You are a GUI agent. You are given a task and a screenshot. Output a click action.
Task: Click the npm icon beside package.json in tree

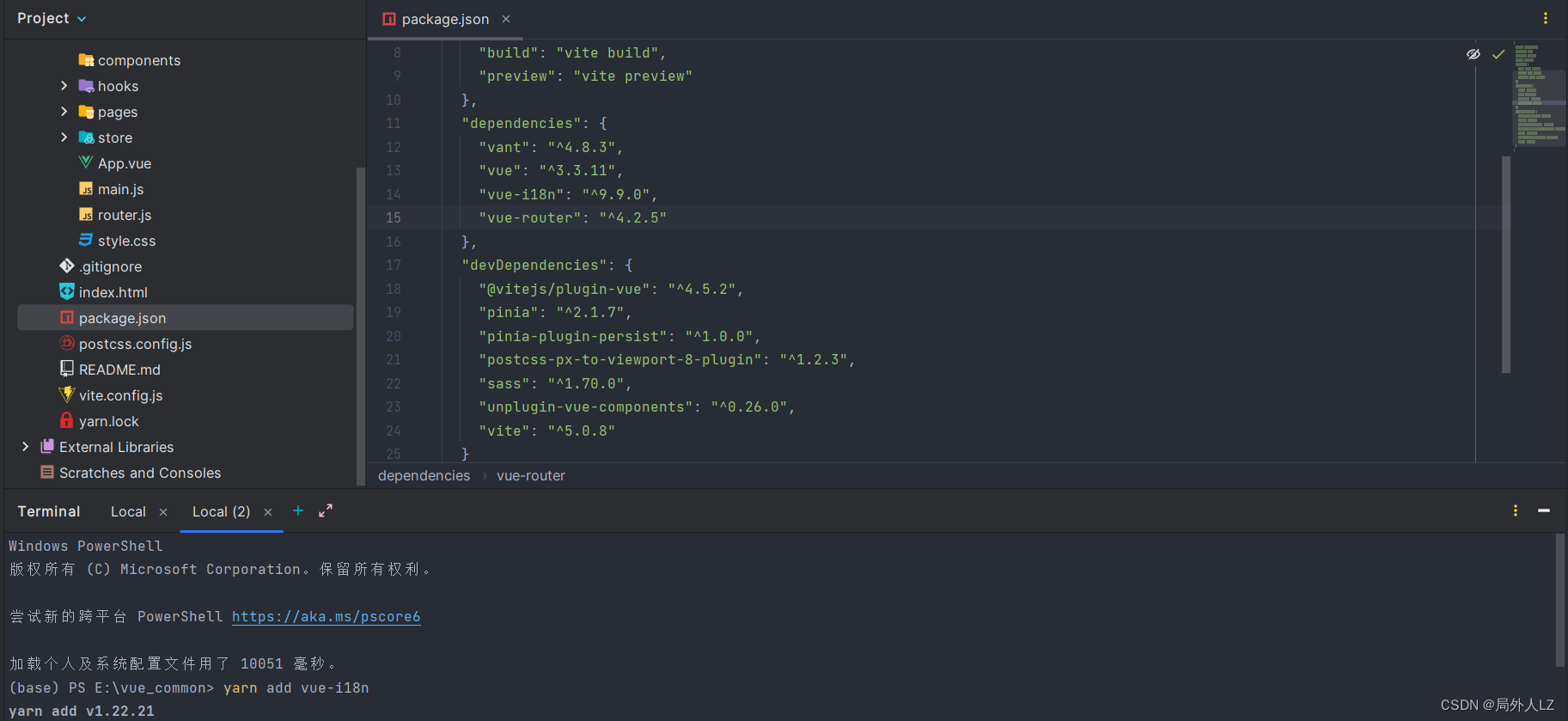tap(67, 317)
